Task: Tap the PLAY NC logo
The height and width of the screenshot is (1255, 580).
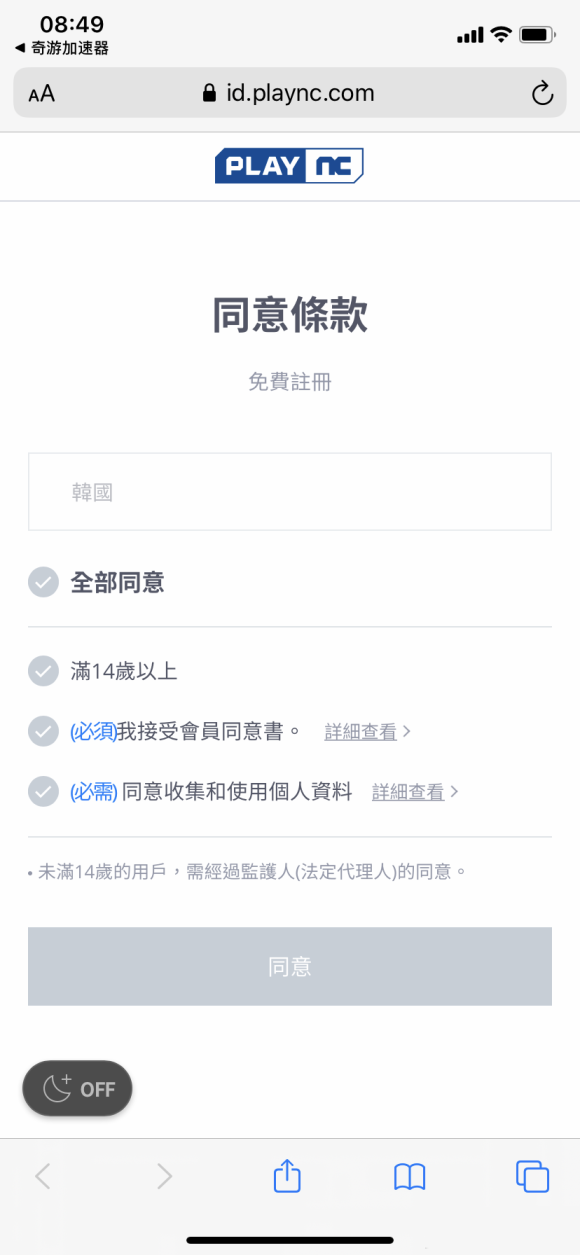Action: click(x=289, y=165)
